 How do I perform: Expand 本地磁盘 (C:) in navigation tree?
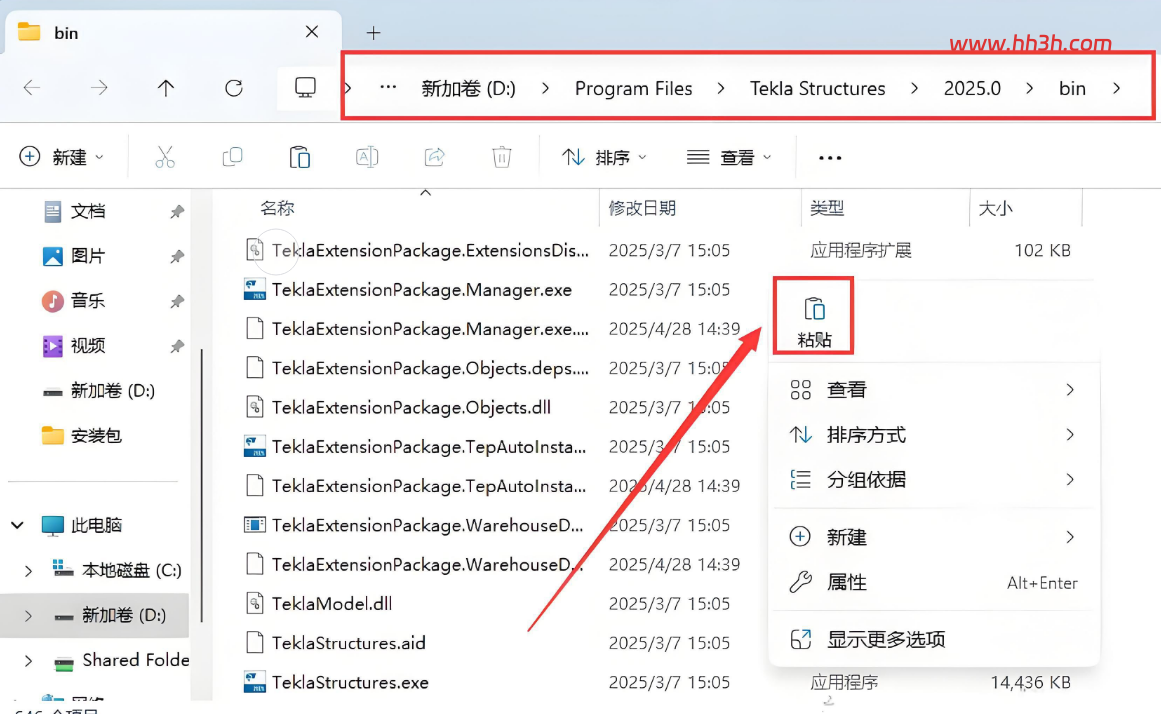tap(28, 570)
